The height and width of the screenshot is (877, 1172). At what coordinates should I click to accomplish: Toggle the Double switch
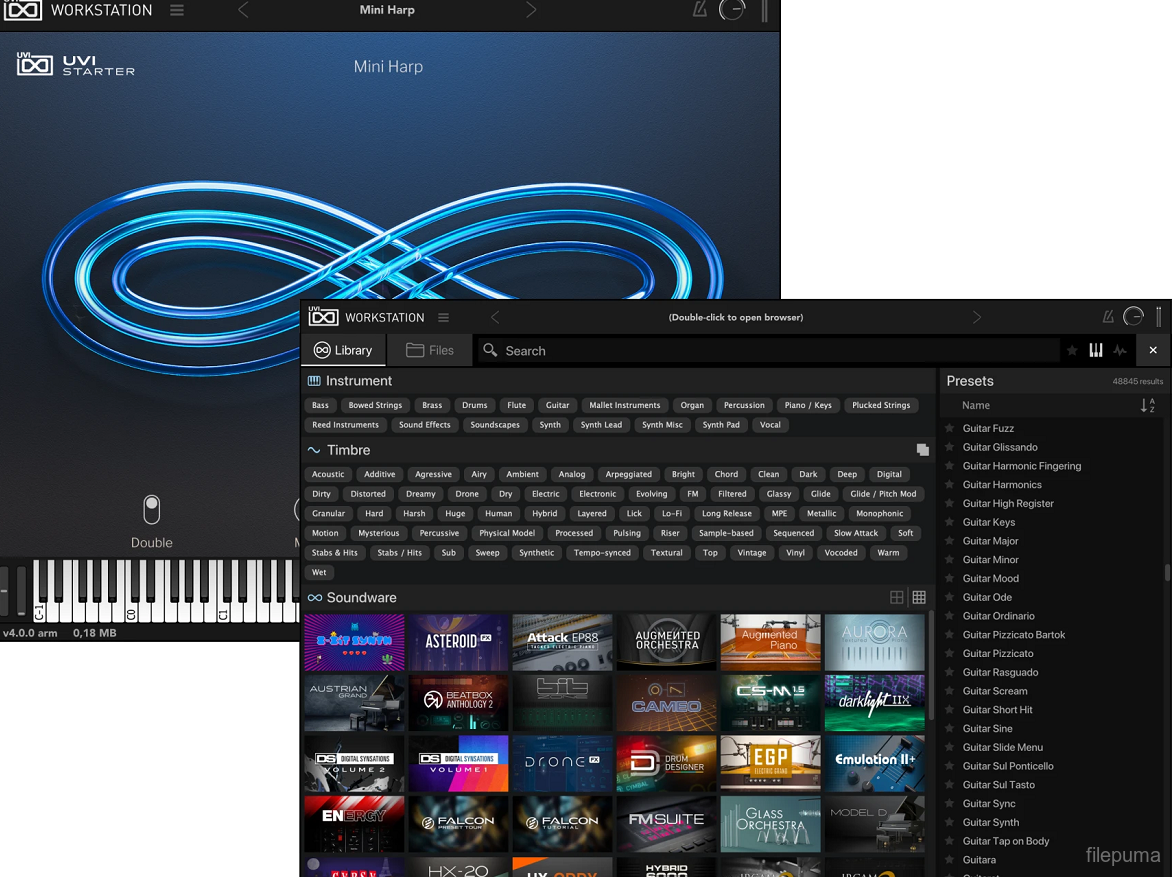(x=151, y=509)
